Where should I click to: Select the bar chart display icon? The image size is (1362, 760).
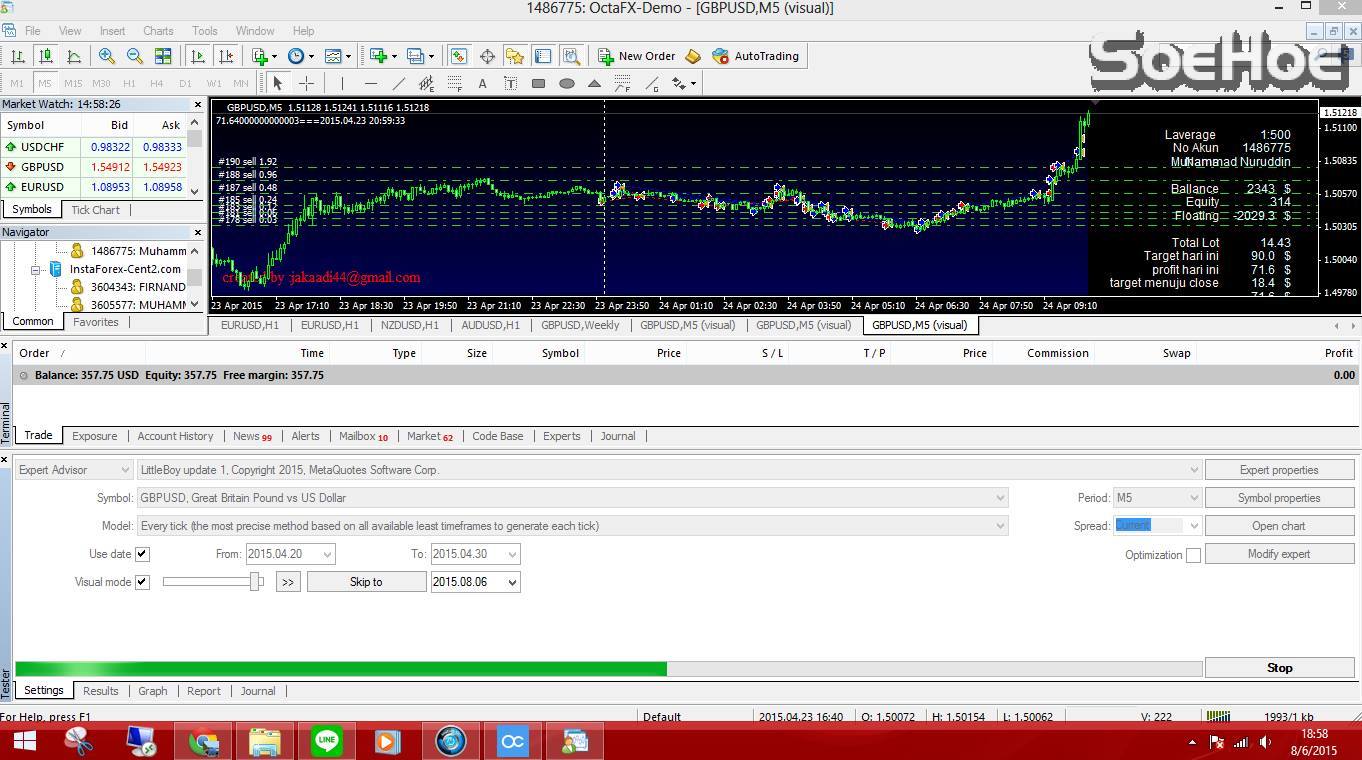click(18, 56)
